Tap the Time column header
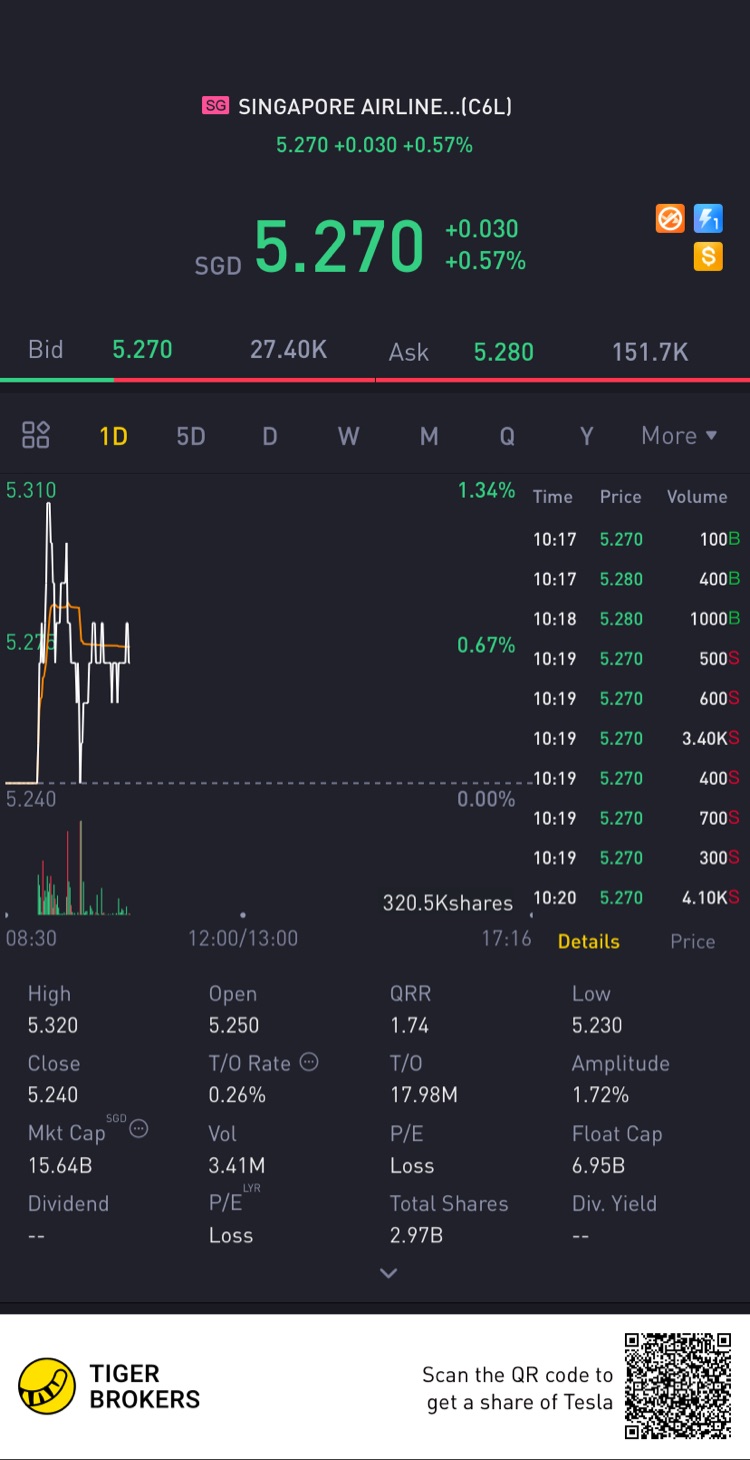The width and height of the screenshot is (750, 1460). pyautogui.click(x=552, y=497)
